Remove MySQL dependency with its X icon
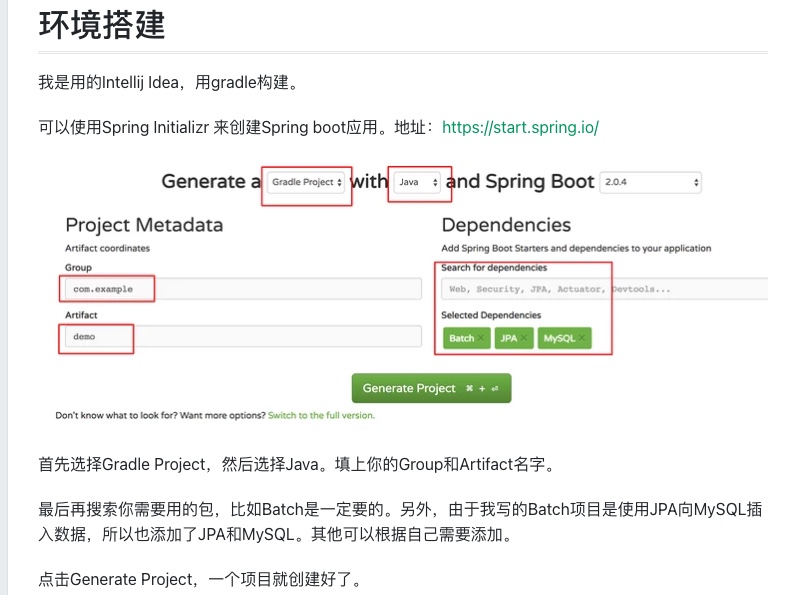 tap(581, 339)
